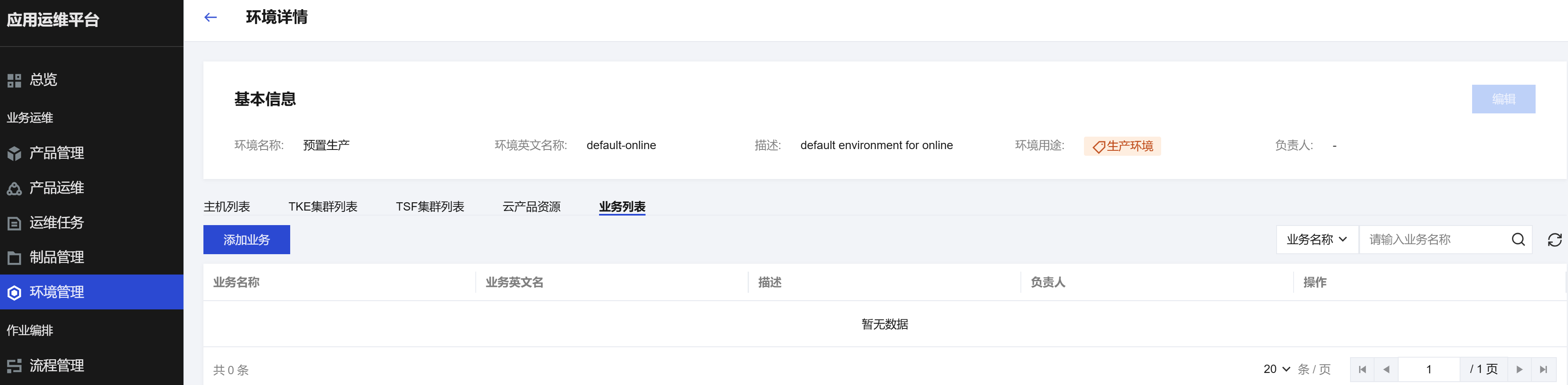The width and height of the screenshot is (1568, 385).
Task: Go to the previous page
Action: [1386, 369]
